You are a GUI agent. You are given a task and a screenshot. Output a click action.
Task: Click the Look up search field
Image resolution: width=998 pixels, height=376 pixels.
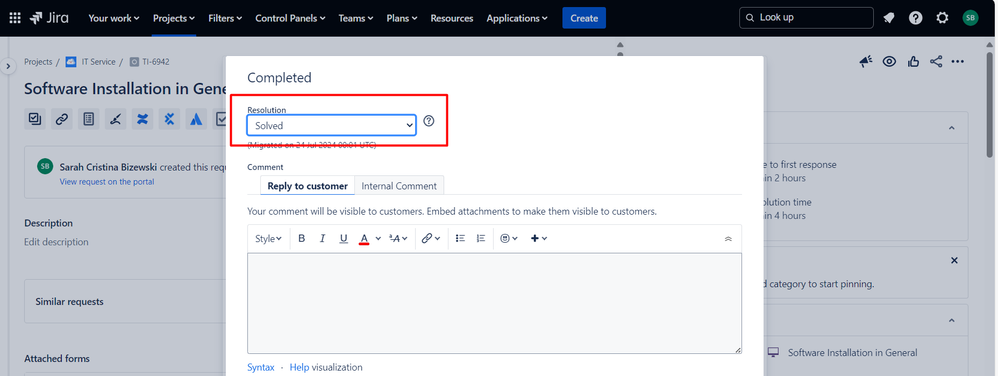point(806,18)
